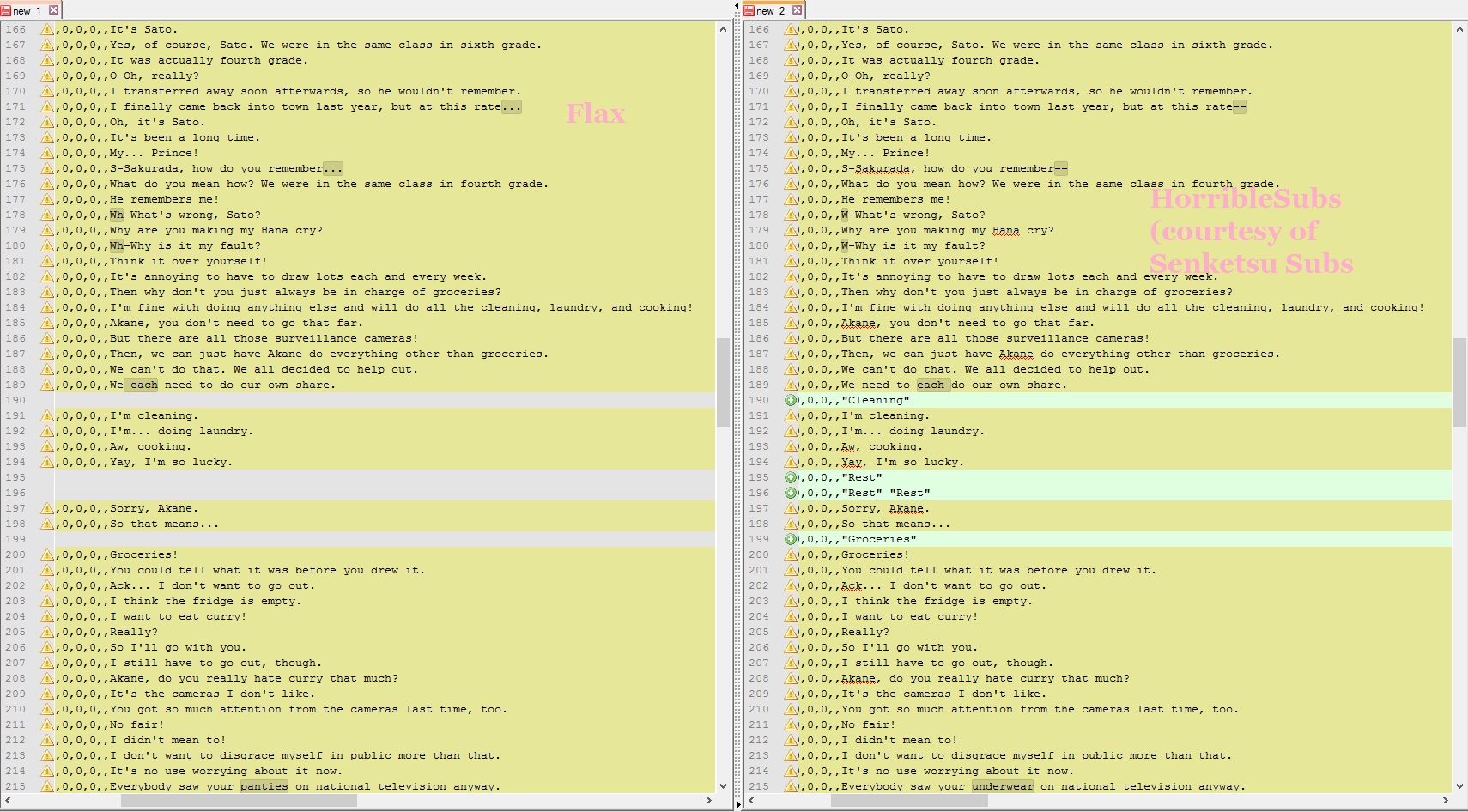Click warning icon on line 200 in new 1 pane
Viewport: 1468px width, 812px height.
(x=47, y=554)
